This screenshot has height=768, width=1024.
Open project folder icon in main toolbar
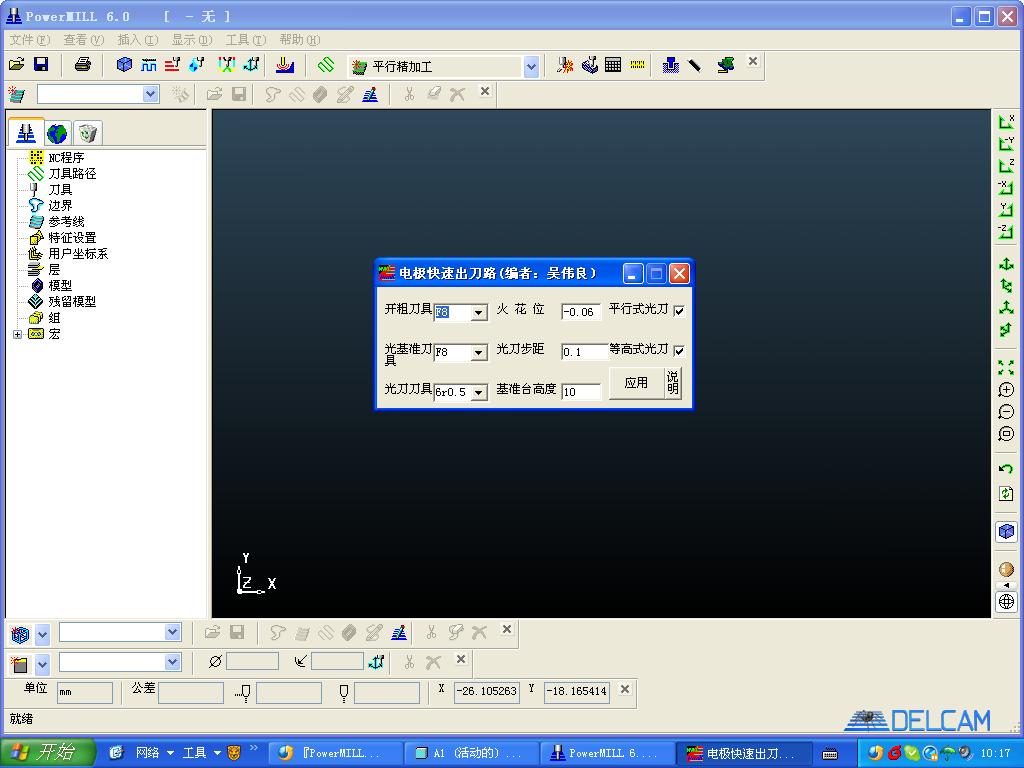pyautogui.click(x=16, y=65)
